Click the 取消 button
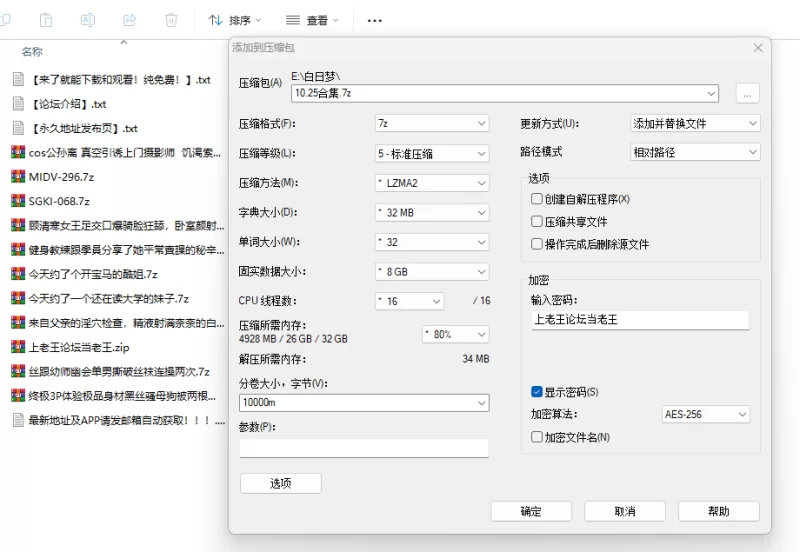The height and width of the screenshot is (552, 800). pos(625,511)
